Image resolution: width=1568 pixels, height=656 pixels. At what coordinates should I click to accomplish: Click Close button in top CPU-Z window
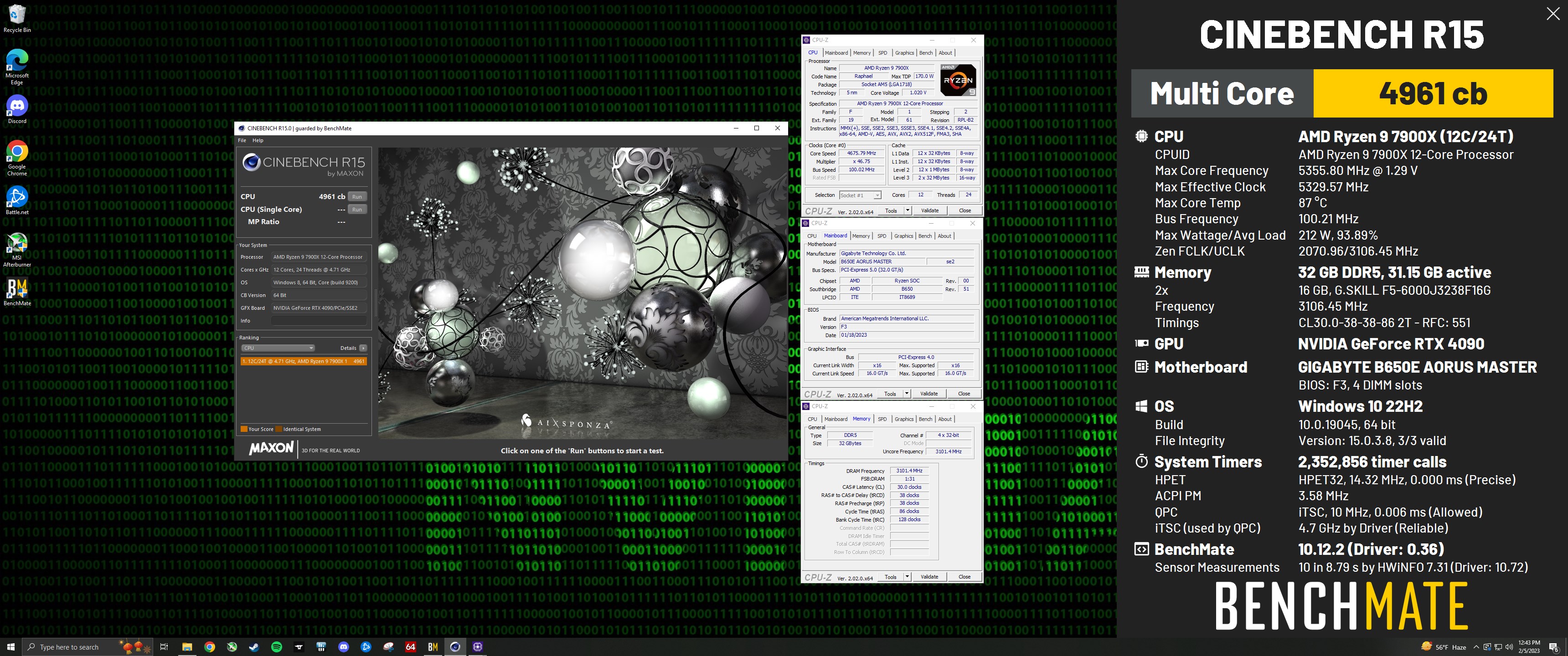click(965, 210)
